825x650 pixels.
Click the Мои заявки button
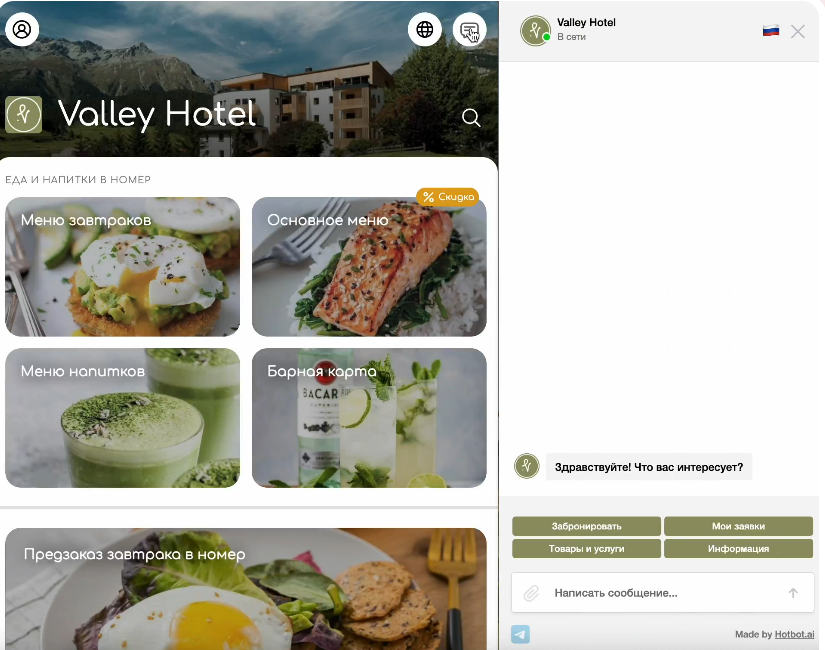pos(738,526)
